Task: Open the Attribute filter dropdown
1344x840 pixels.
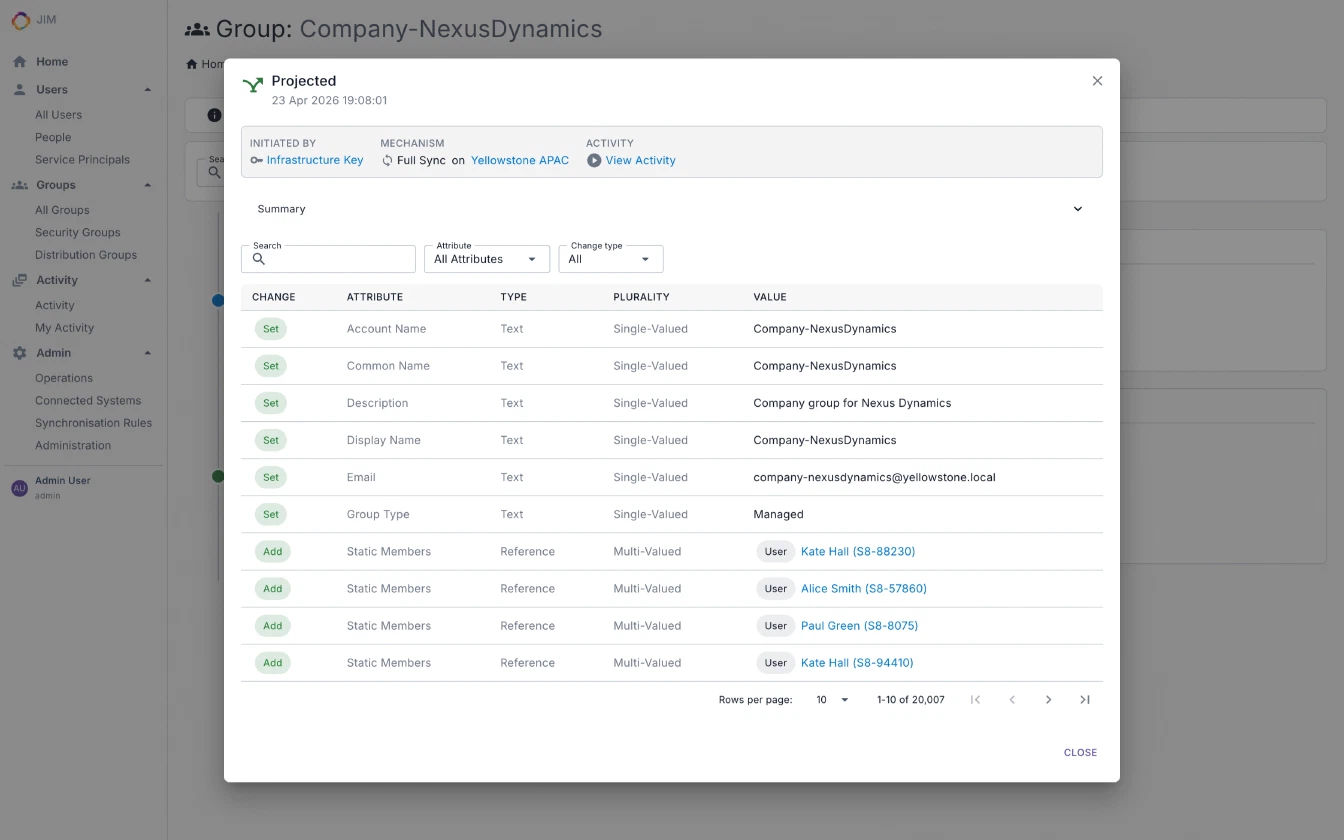Action: (x=486, y=259)
